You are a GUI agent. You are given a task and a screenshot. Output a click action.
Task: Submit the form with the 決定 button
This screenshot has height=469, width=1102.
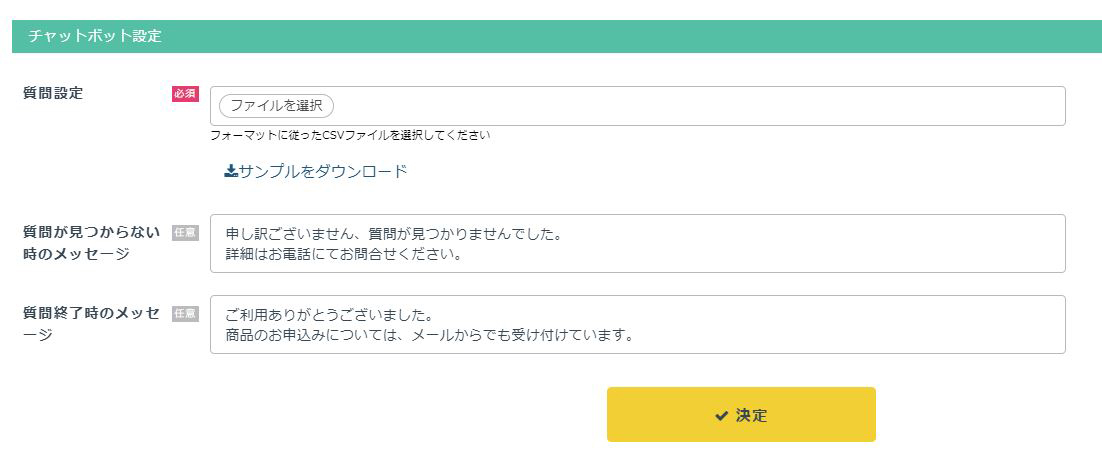coord(741,414)
